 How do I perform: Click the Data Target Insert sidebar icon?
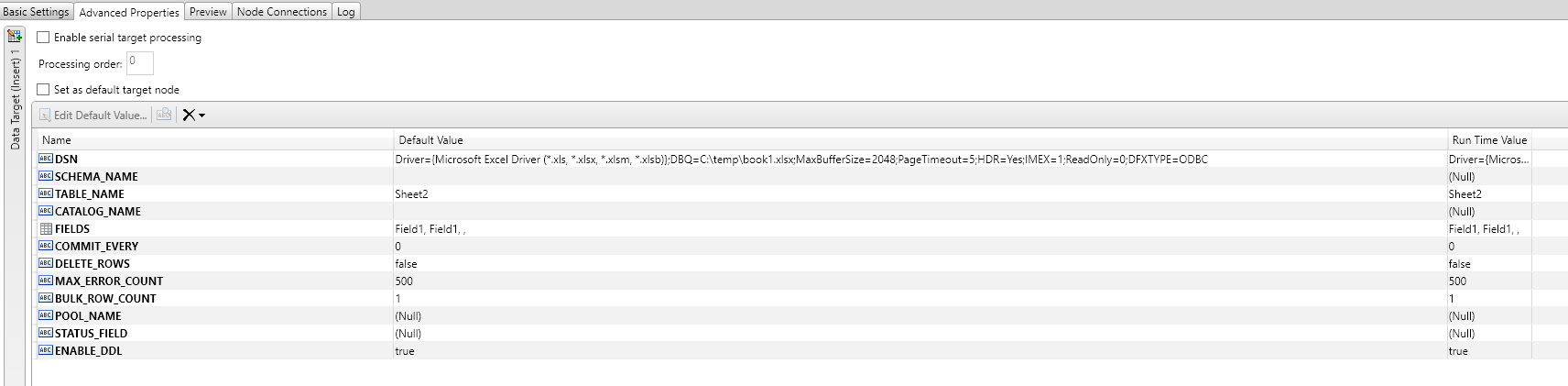(15, 37)
